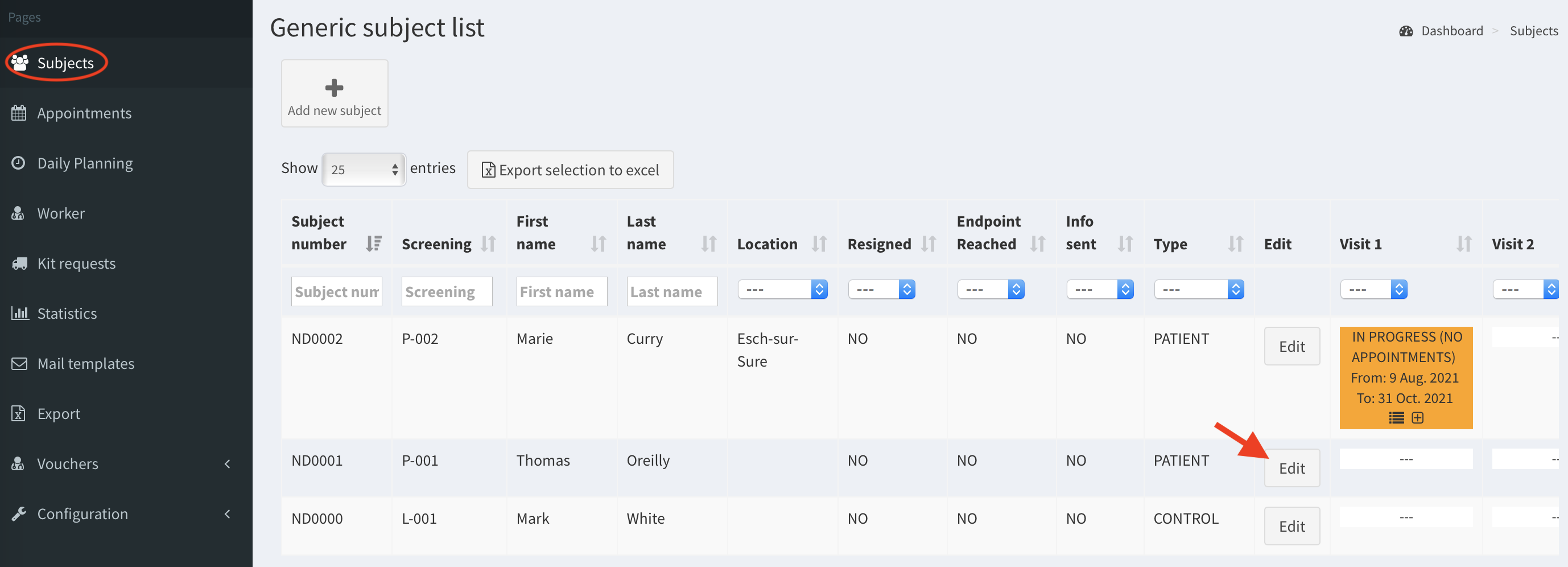The height and width of the screenshot is (567, 1568).
Task: Click the Add new subject button
Action: point(334,93)
